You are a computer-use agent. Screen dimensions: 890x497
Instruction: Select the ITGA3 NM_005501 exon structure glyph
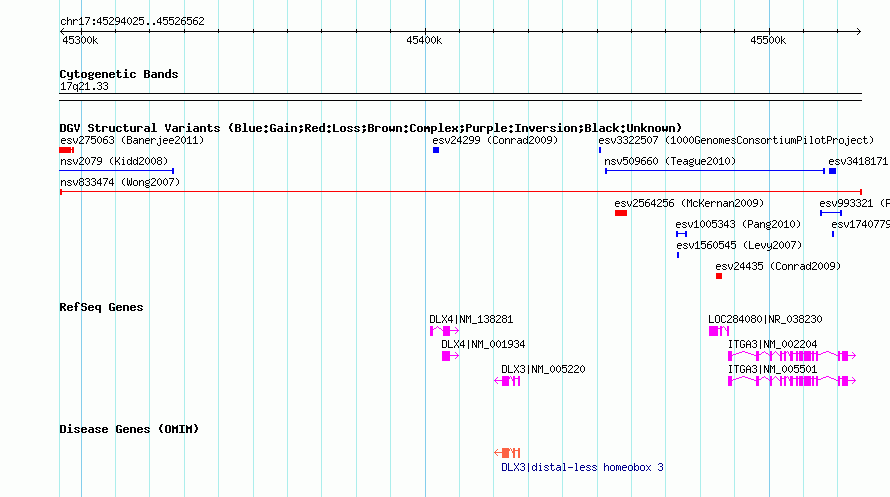[792, 381]
